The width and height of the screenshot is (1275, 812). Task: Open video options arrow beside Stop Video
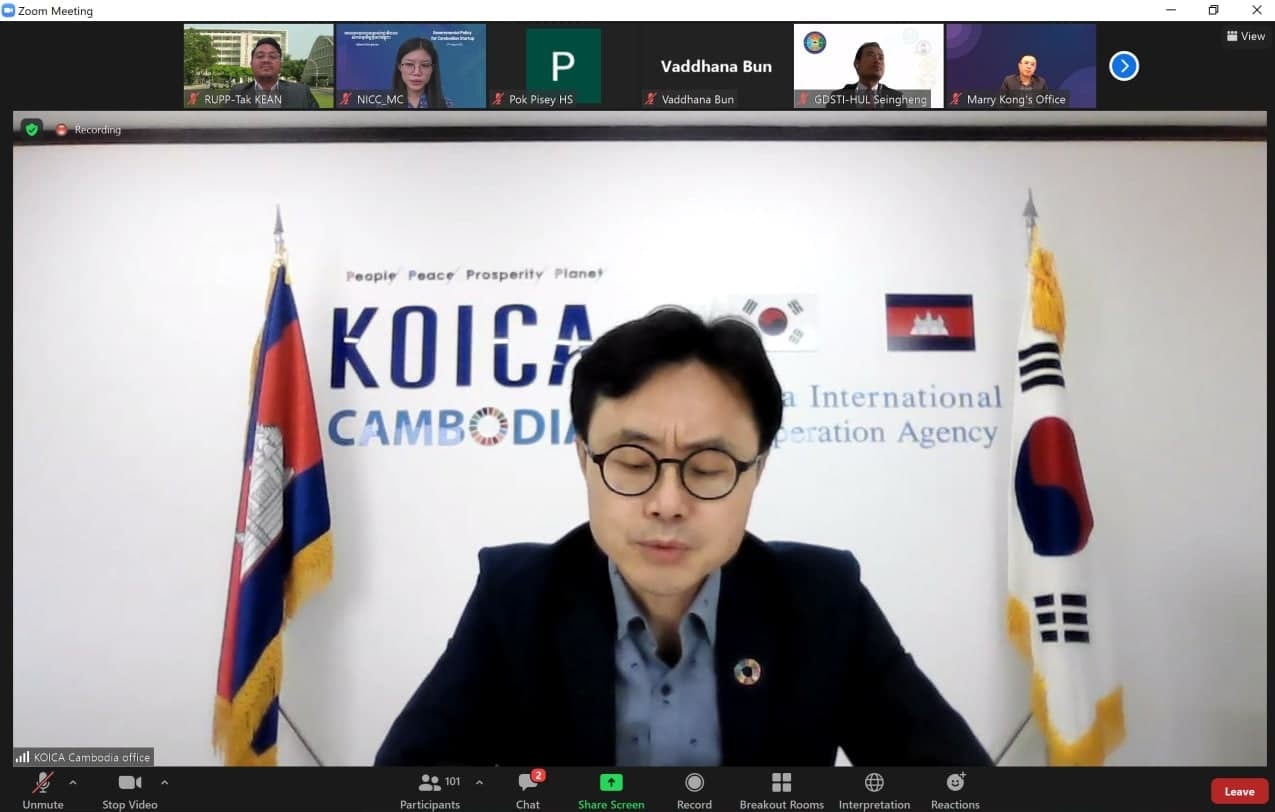(x=164, y=782)
